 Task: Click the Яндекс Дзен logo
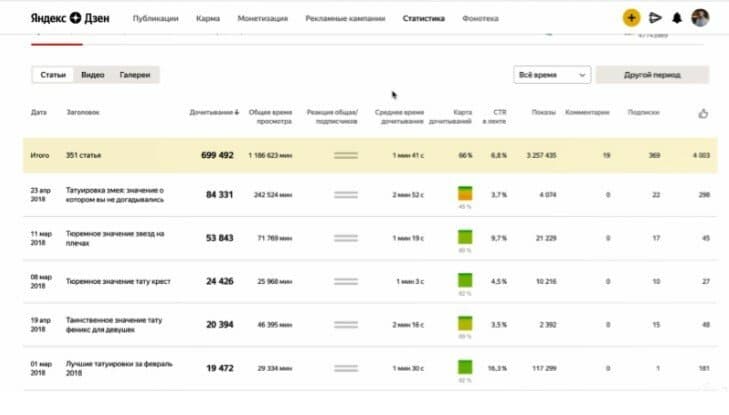[x=70, y=18]
